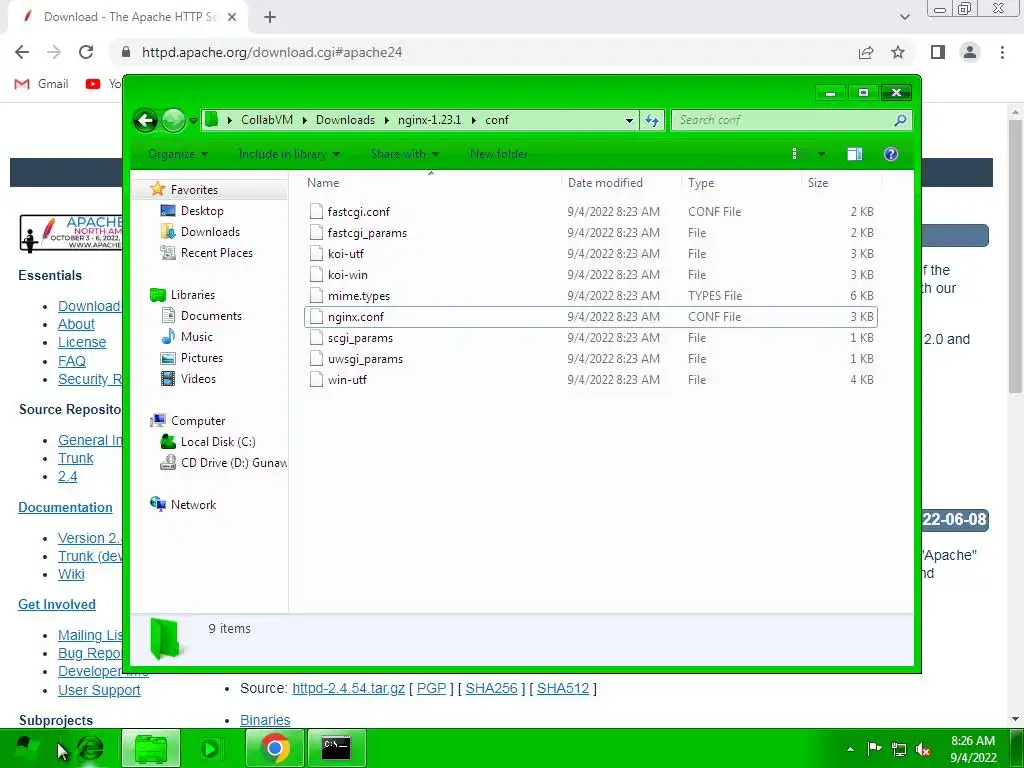This screenshot has height=768, width=1024.
Task: Click New folder button
Action: pos(498,154)
